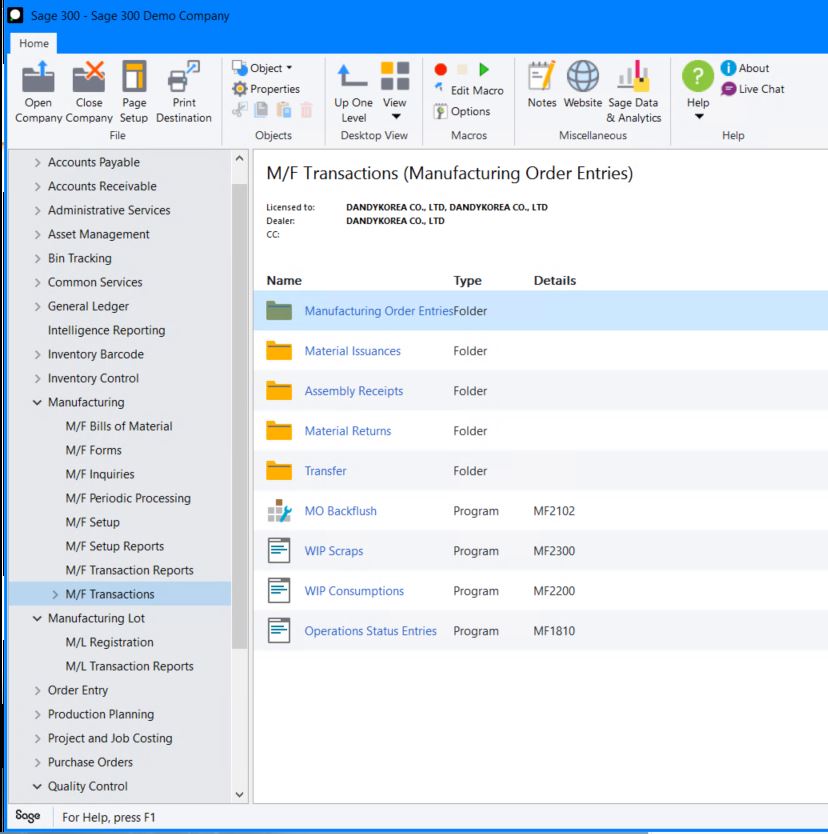Click the tree scrollbar up arrow

pyautogui.click(x=239, y=159)
